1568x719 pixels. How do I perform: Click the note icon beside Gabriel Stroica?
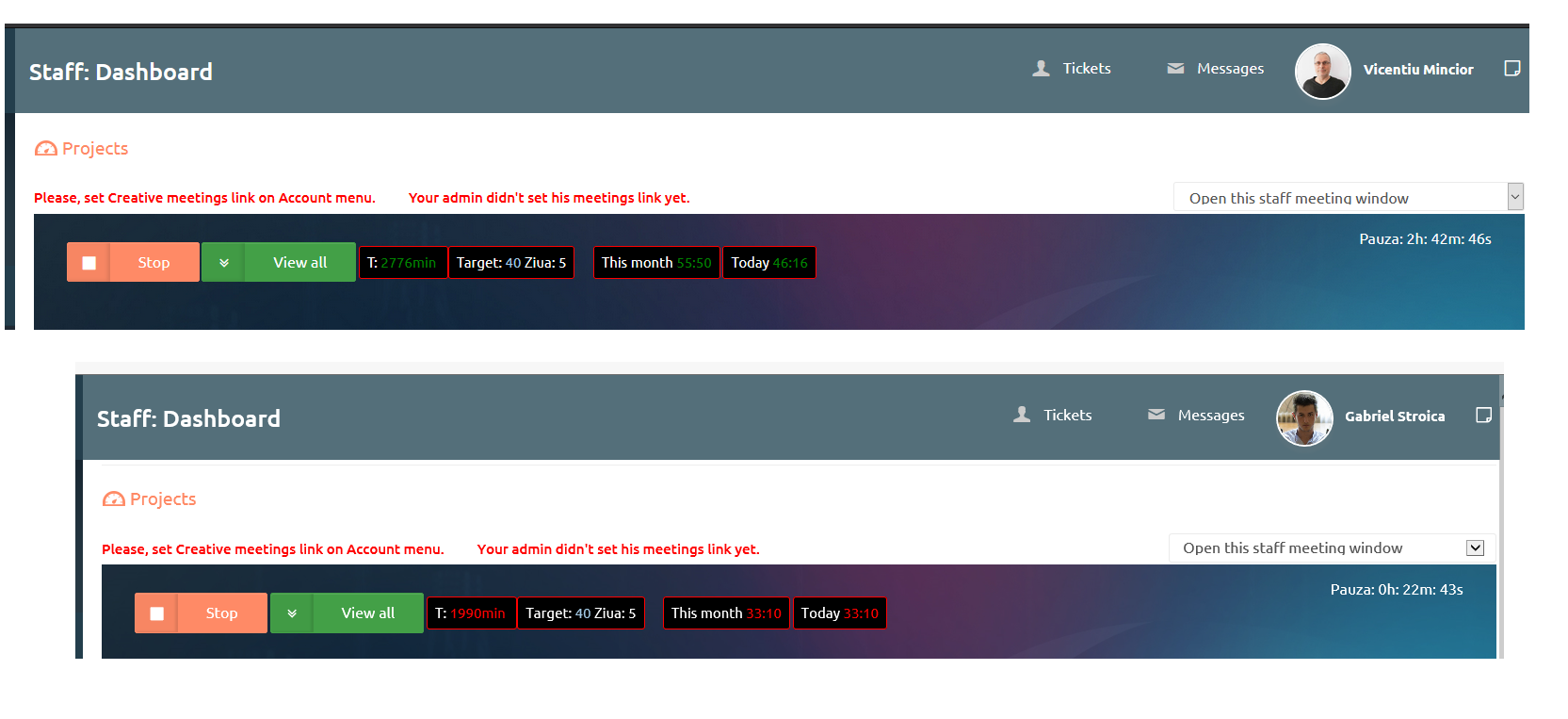[x=1483, y=416]
